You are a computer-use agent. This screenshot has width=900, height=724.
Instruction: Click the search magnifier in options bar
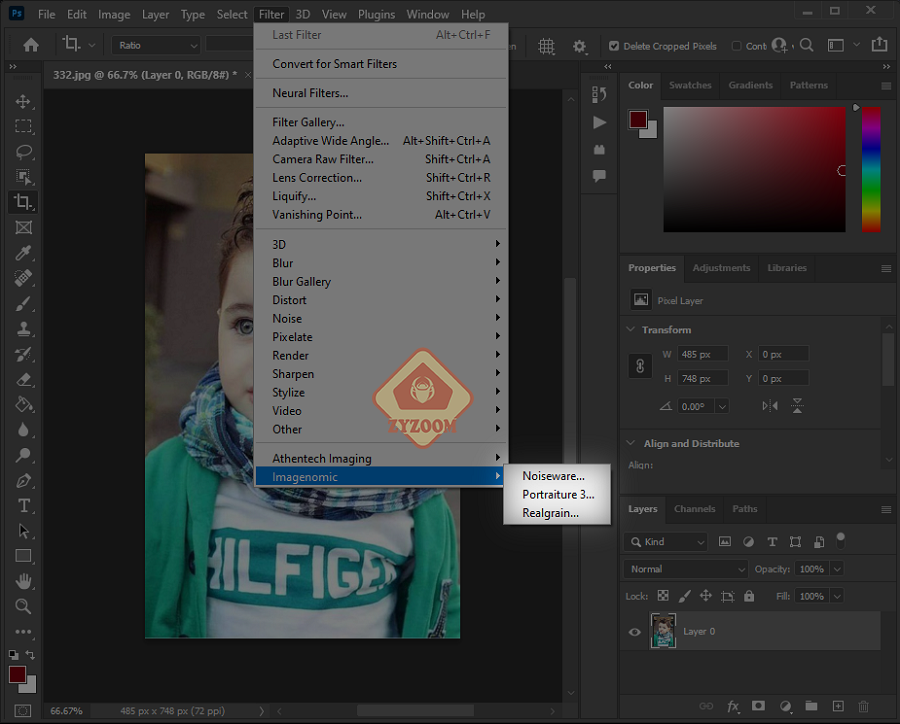[x=806, y=45]
